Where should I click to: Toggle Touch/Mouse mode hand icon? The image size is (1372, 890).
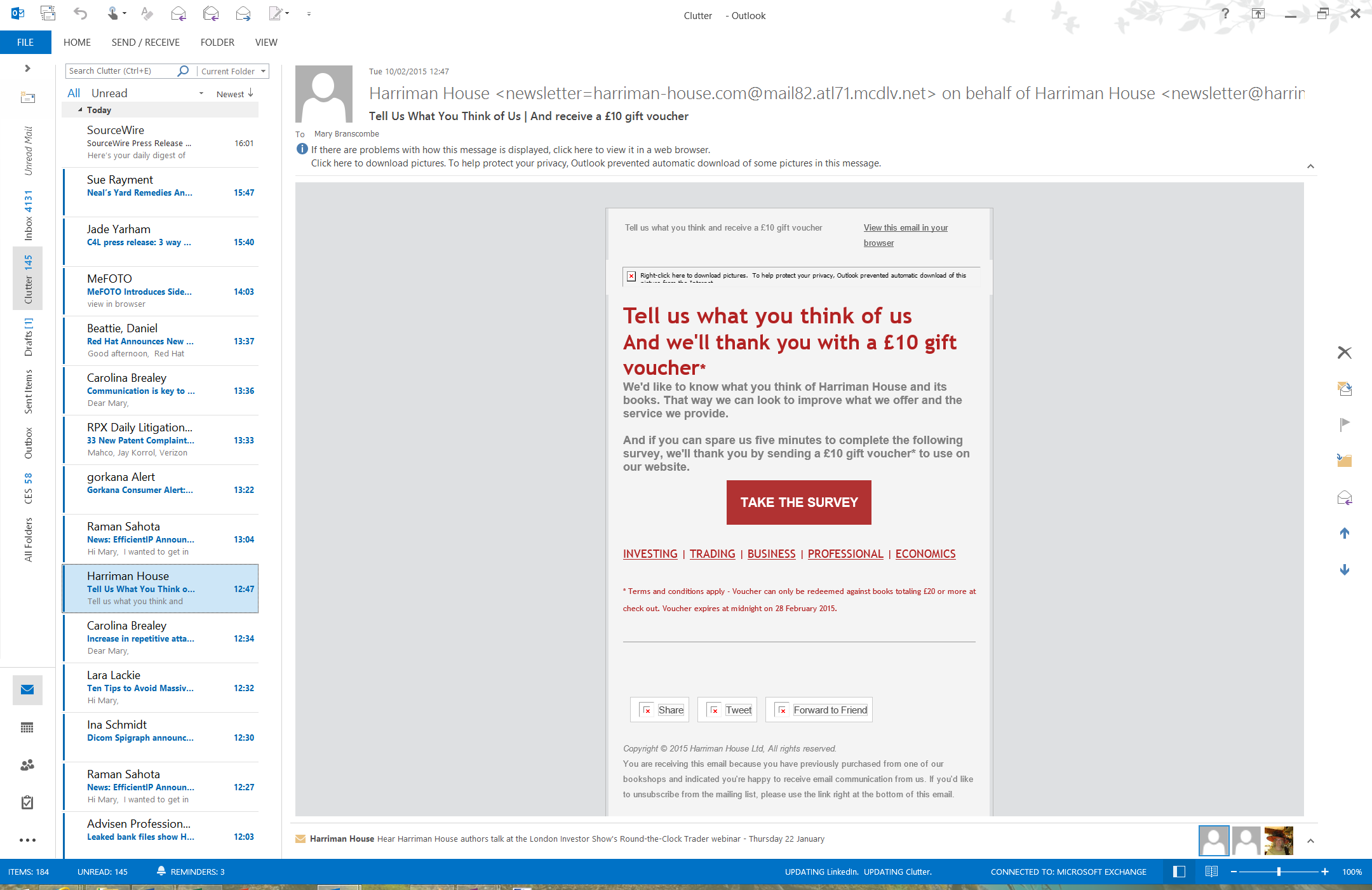(112, 13)
